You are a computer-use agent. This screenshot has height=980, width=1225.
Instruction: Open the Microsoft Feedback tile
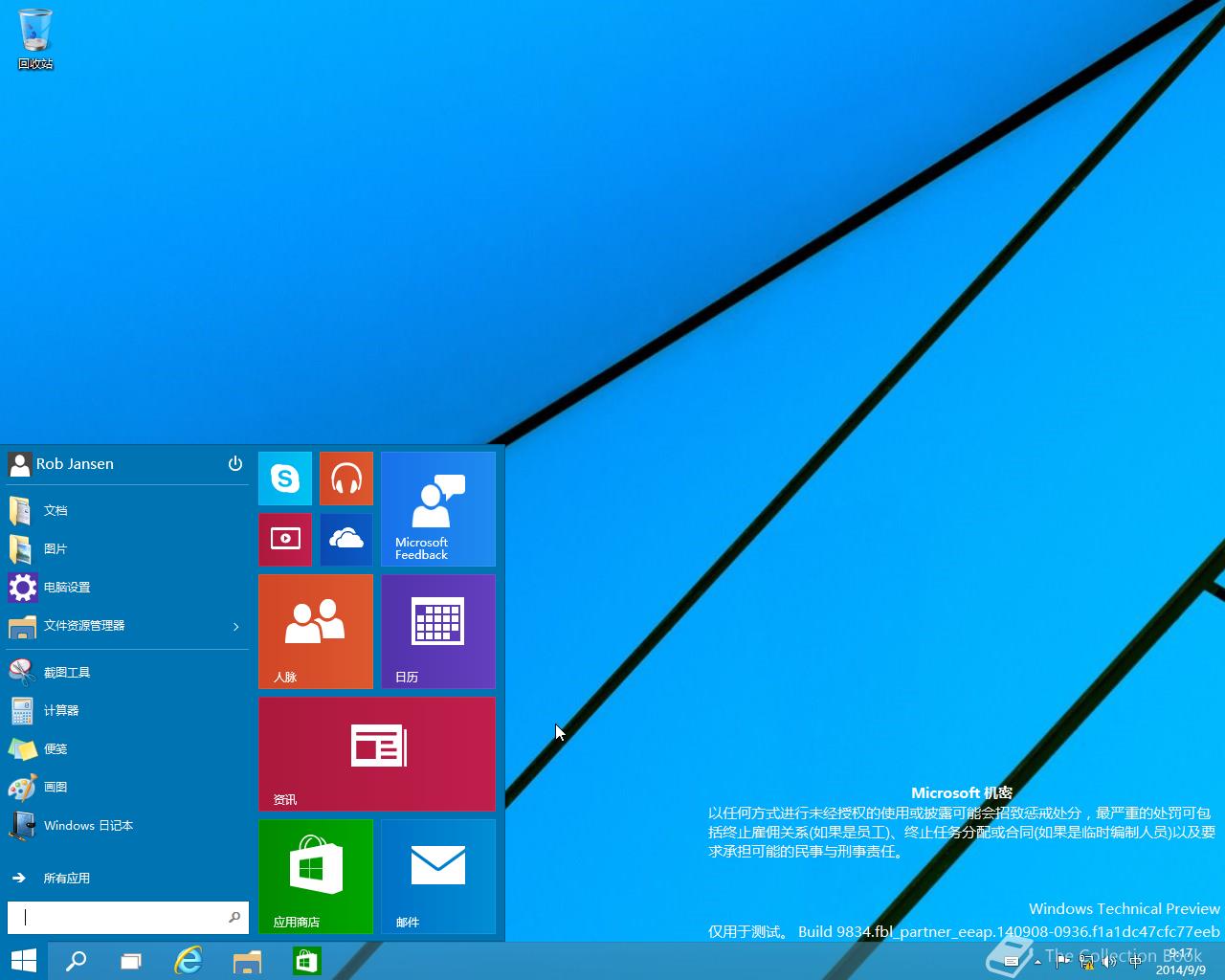pos(438,508)
